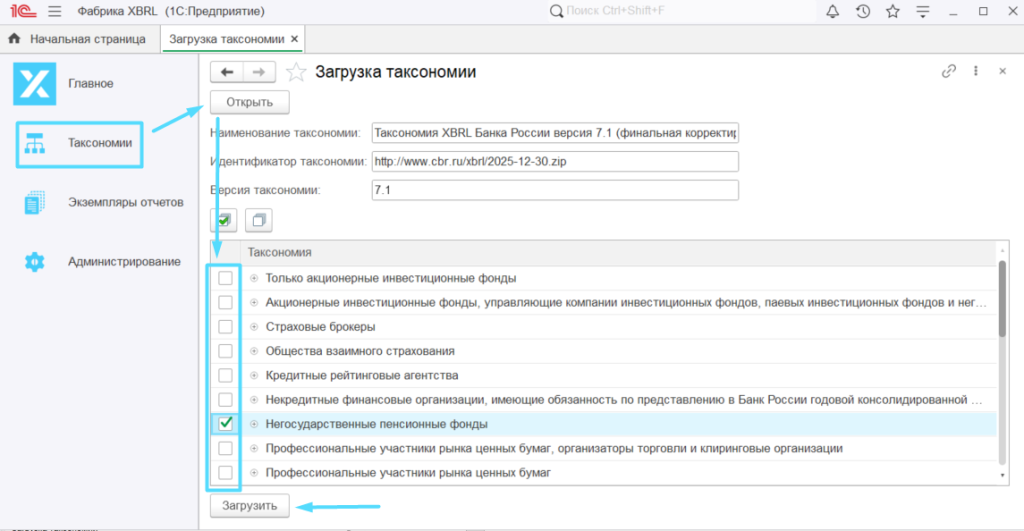Screen dimensions: 1024x531
Task: Close the Загрузка таксономии form with X
Action: [x=1002, y=71]
